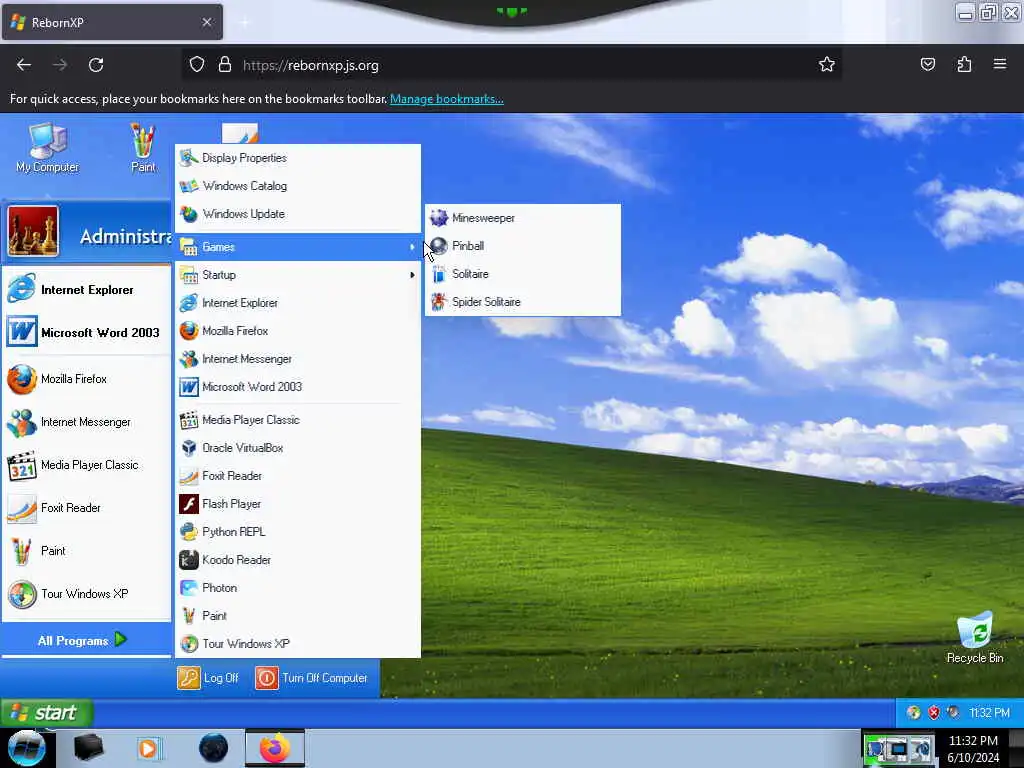This screenshot has height=768, width=1024.
Task: Launch Pinball from the Games submenu
Action: tap(522, 246)
